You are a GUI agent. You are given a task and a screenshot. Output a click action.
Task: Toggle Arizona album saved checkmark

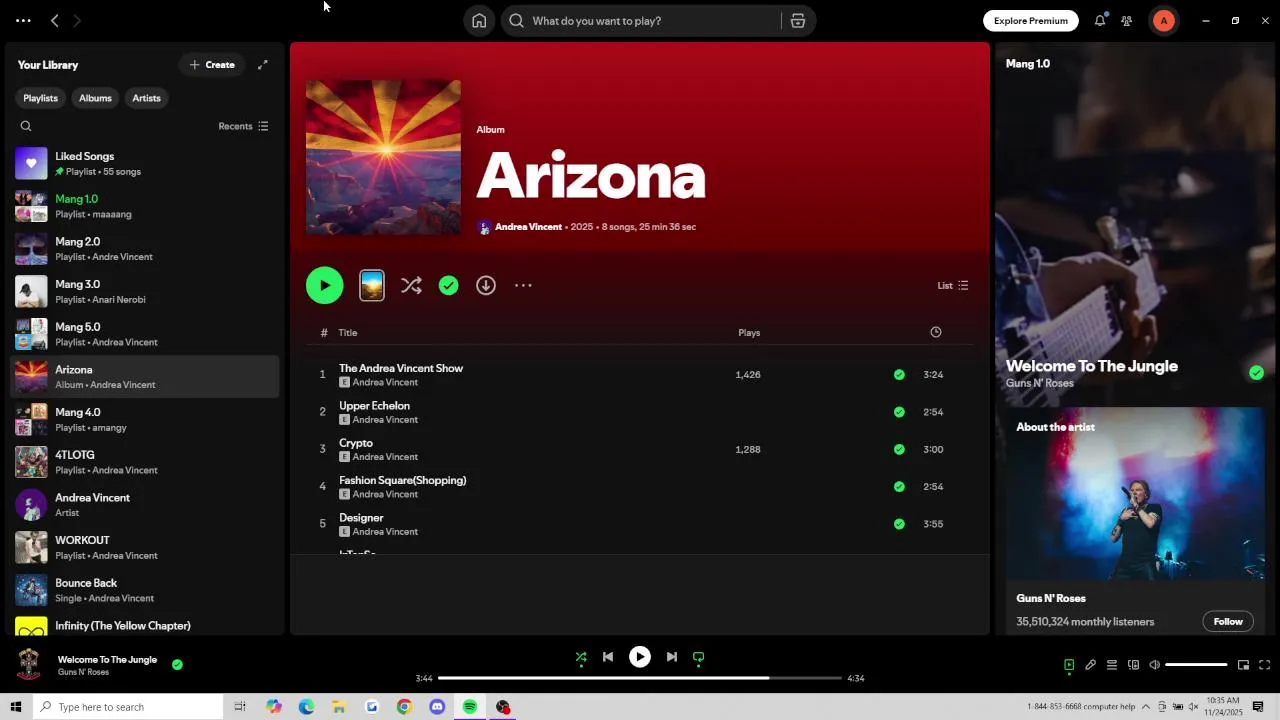point(449,286)
